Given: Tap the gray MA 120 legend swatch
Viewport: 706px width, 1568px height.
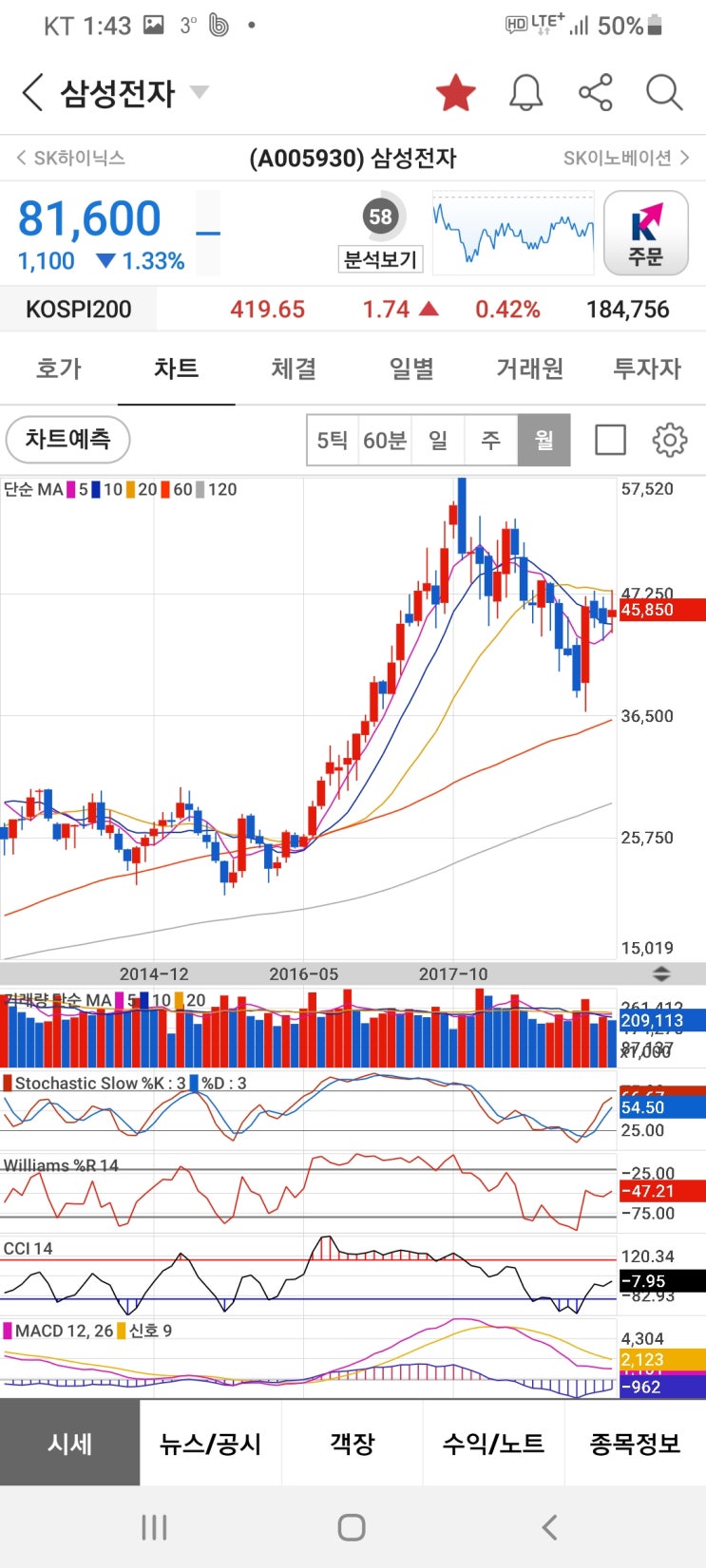Looking at the screenshot, I should [x=200, y=490].
